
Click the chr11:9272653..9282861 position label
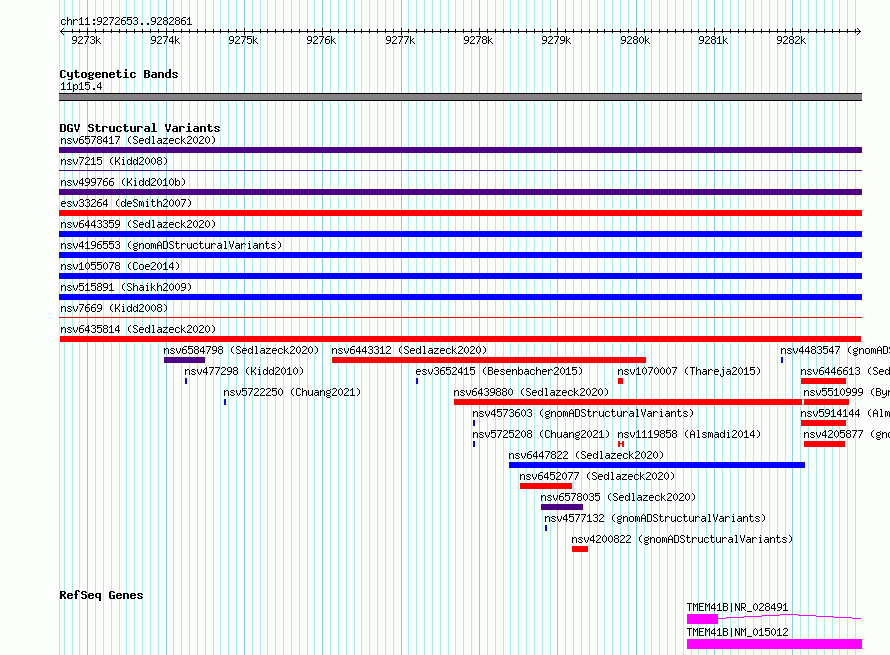pos(126,22)
